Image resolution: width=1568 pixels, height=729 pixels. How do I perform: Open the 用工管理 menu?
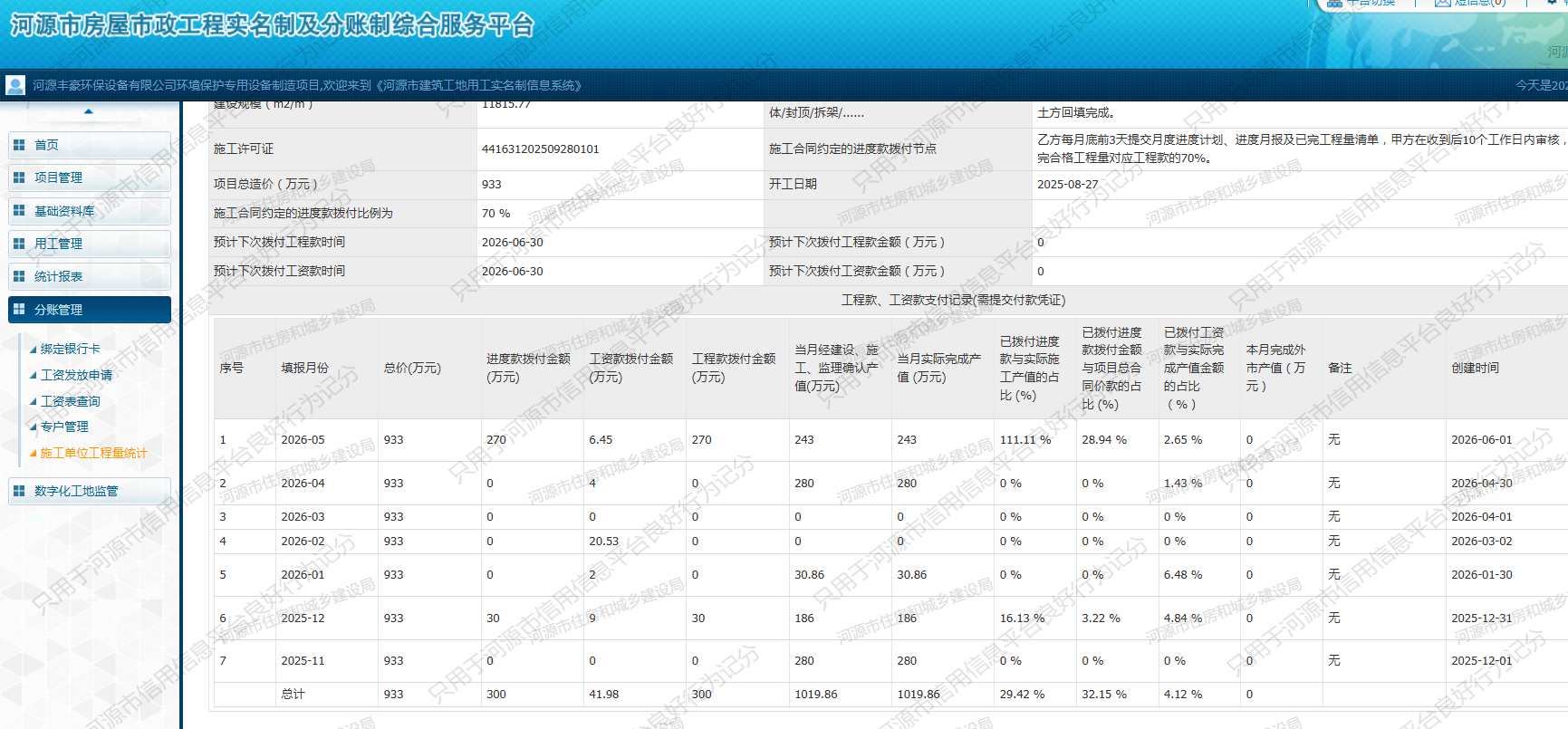click(x=90, y=244)
